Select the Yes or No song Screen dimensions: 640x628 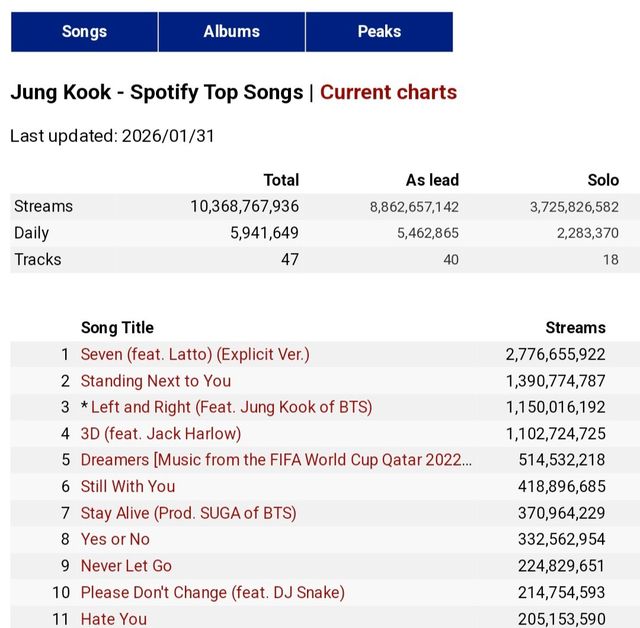(115, 540)
